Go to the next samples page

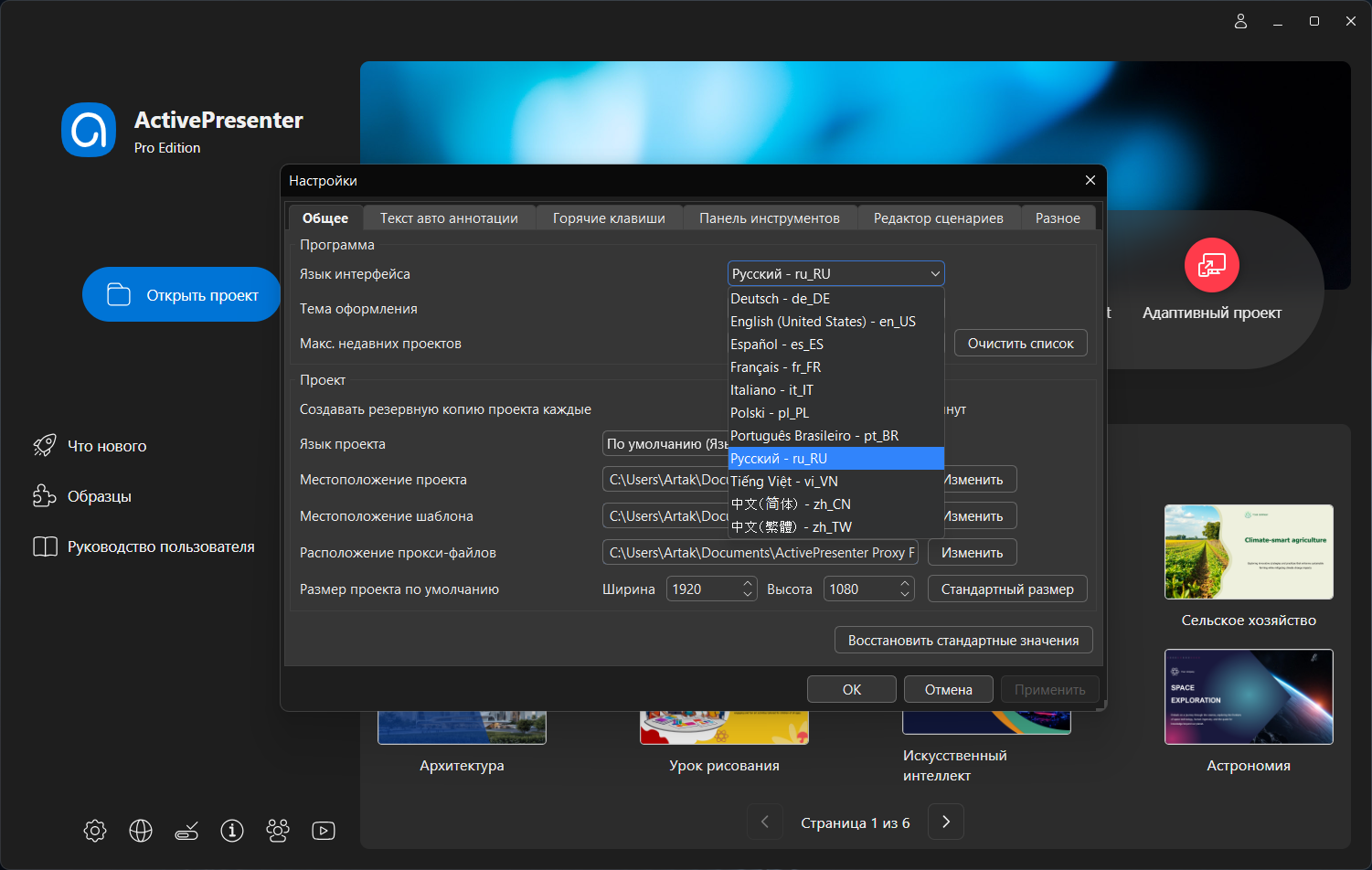click(946, 822)
